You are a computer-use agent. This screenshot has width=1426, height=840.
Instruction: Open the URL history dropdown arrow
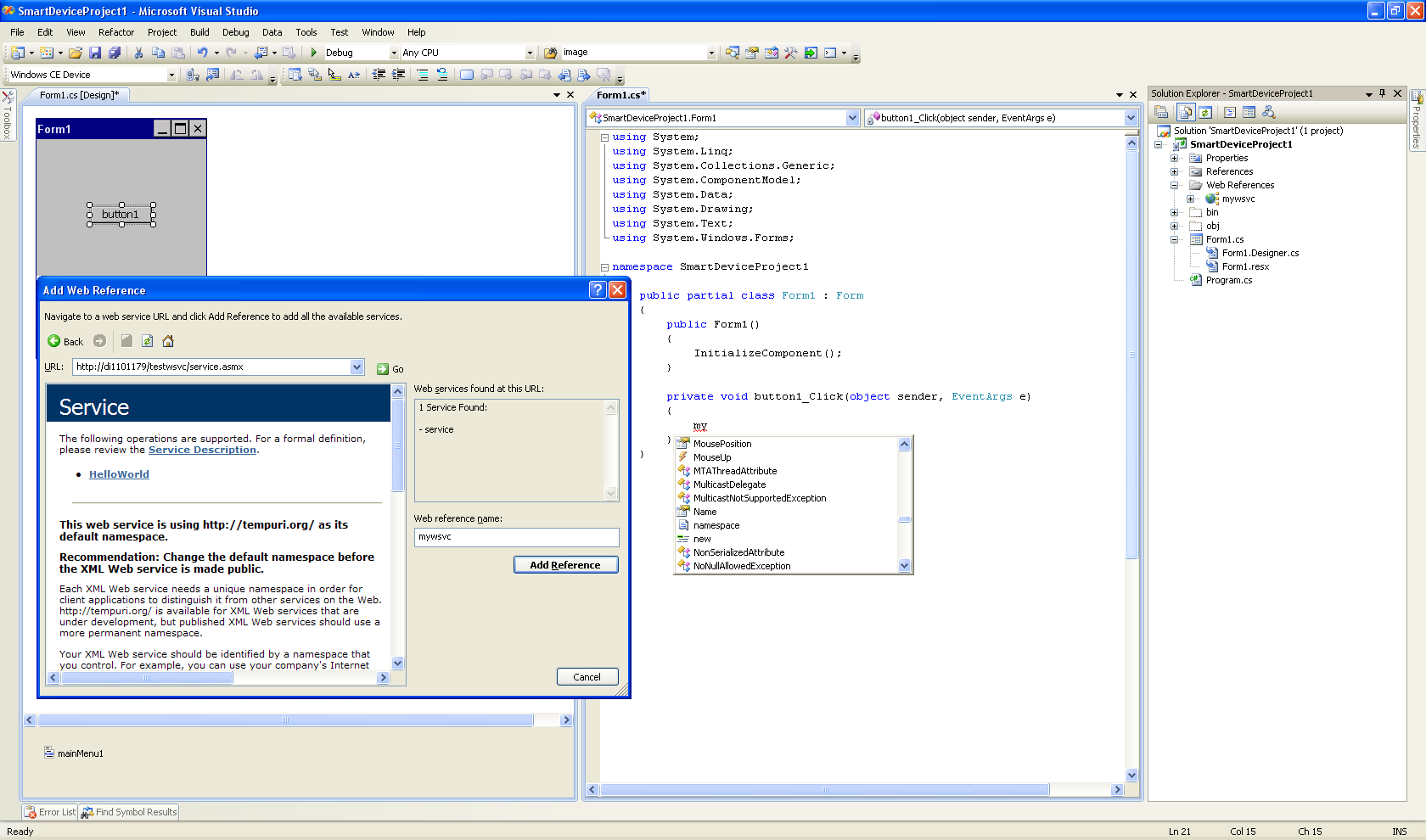pyautogui.click(x=357, y=367)
